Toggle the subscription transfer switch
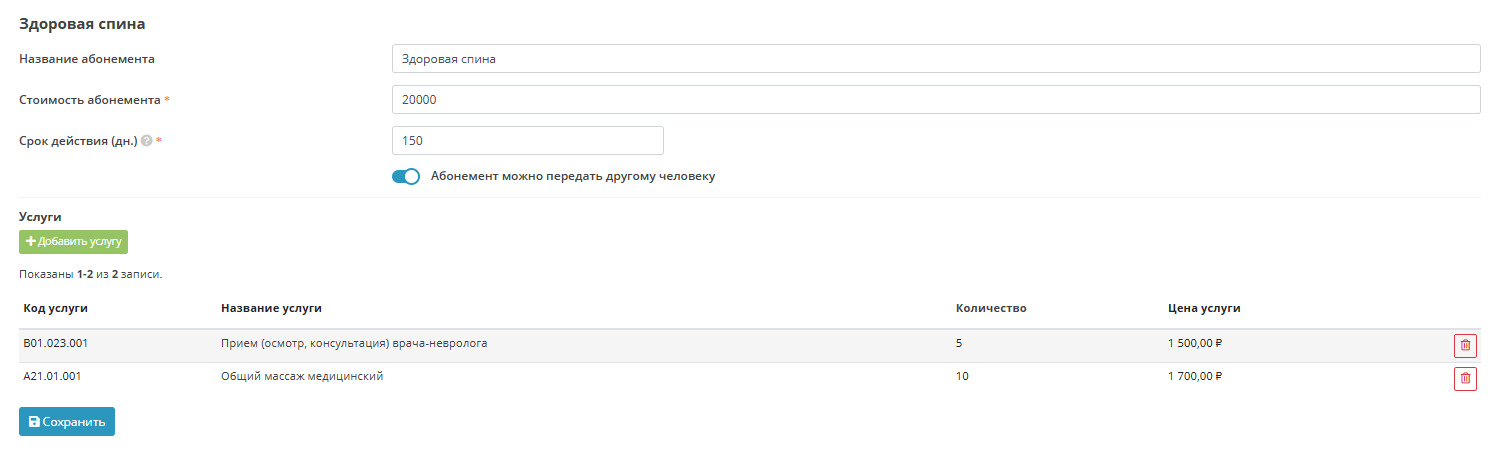 (x=405, y=177)
